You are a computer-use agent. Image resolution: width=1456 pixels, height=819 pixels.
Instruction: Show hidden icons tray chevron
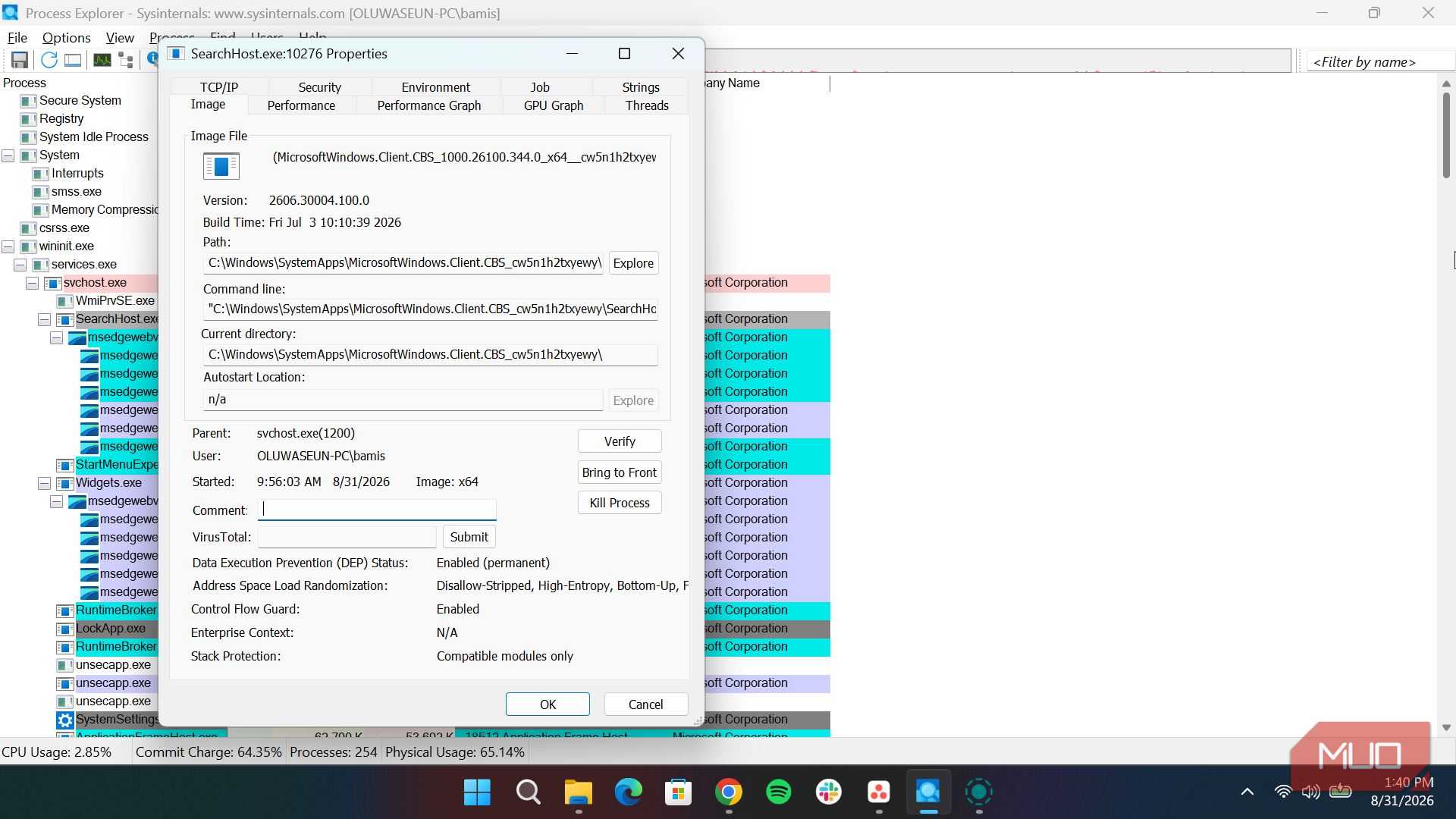tap(1247, 792)
